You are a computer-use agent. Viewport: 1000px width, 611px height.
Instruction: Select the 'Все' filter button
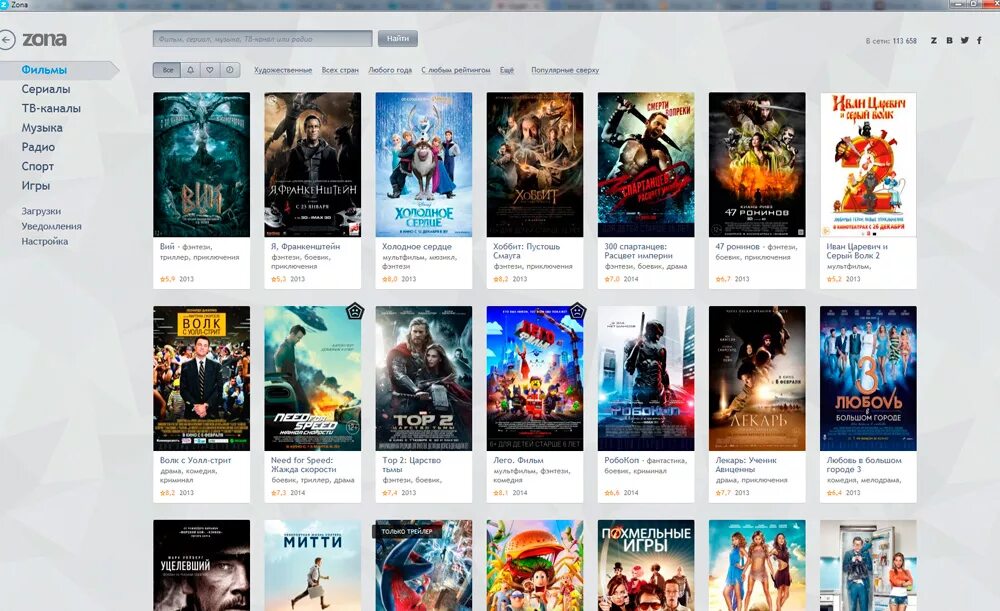tap(167, 70)
